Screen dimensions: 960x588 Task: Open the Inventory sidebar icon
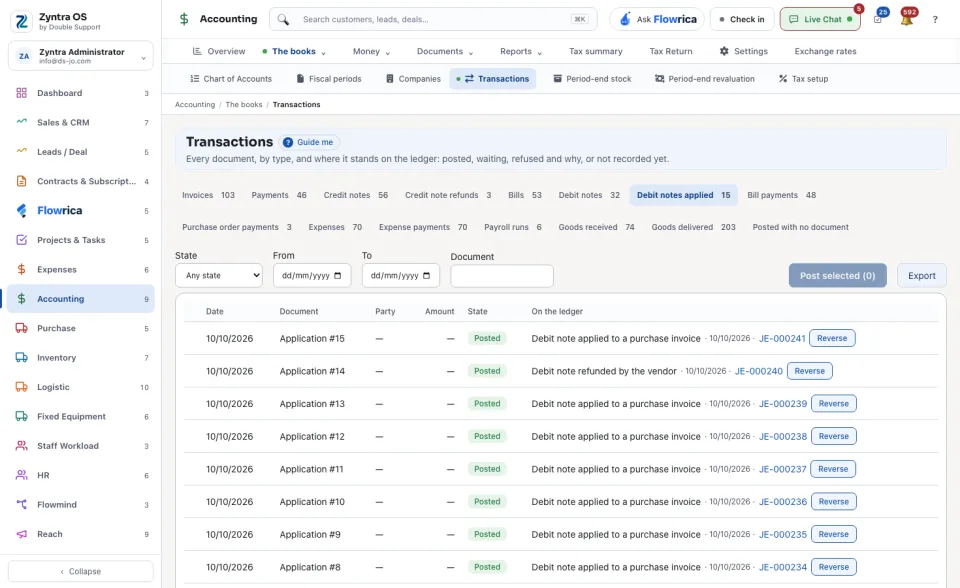21,358
